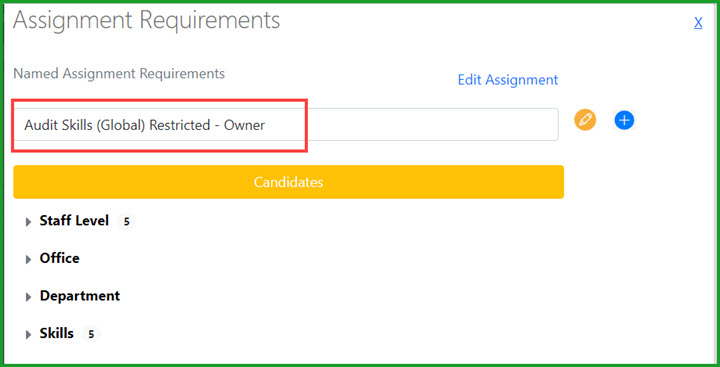Viewport: 720px width, 367px height.
Task: Open the Edit Assignment link
Action: [x=508, y=80]
